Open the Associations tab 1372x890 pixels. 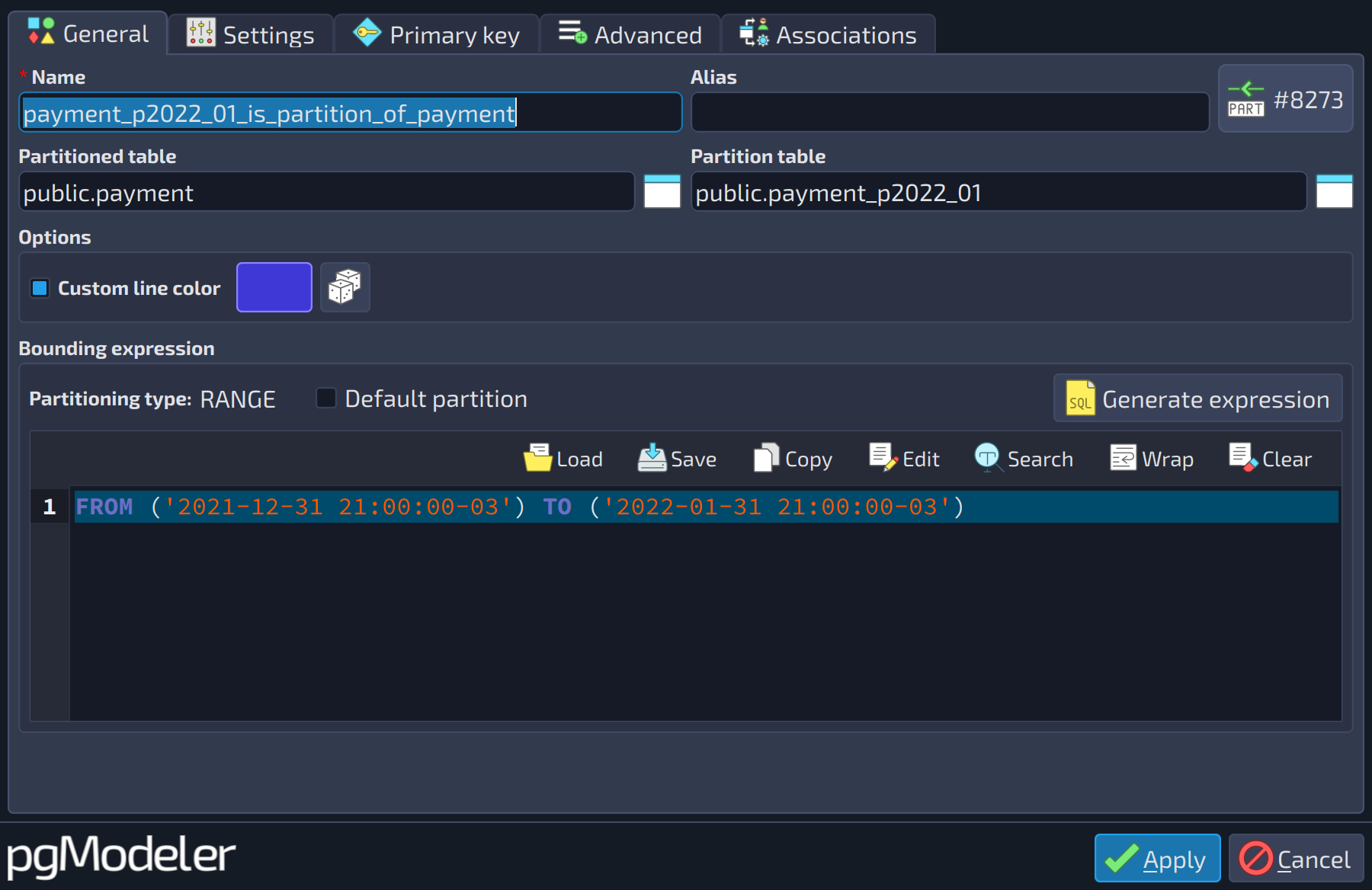[x=828, y=35]
